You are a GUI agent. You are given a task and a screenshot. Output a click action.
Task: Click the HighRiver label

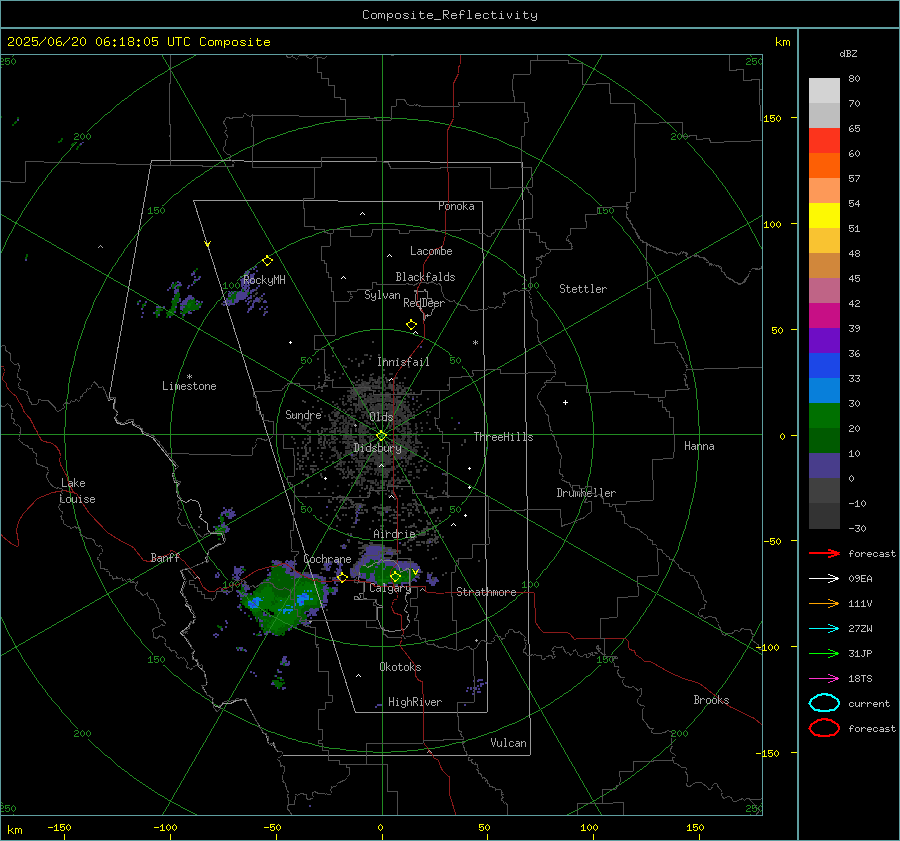(415, 702)
